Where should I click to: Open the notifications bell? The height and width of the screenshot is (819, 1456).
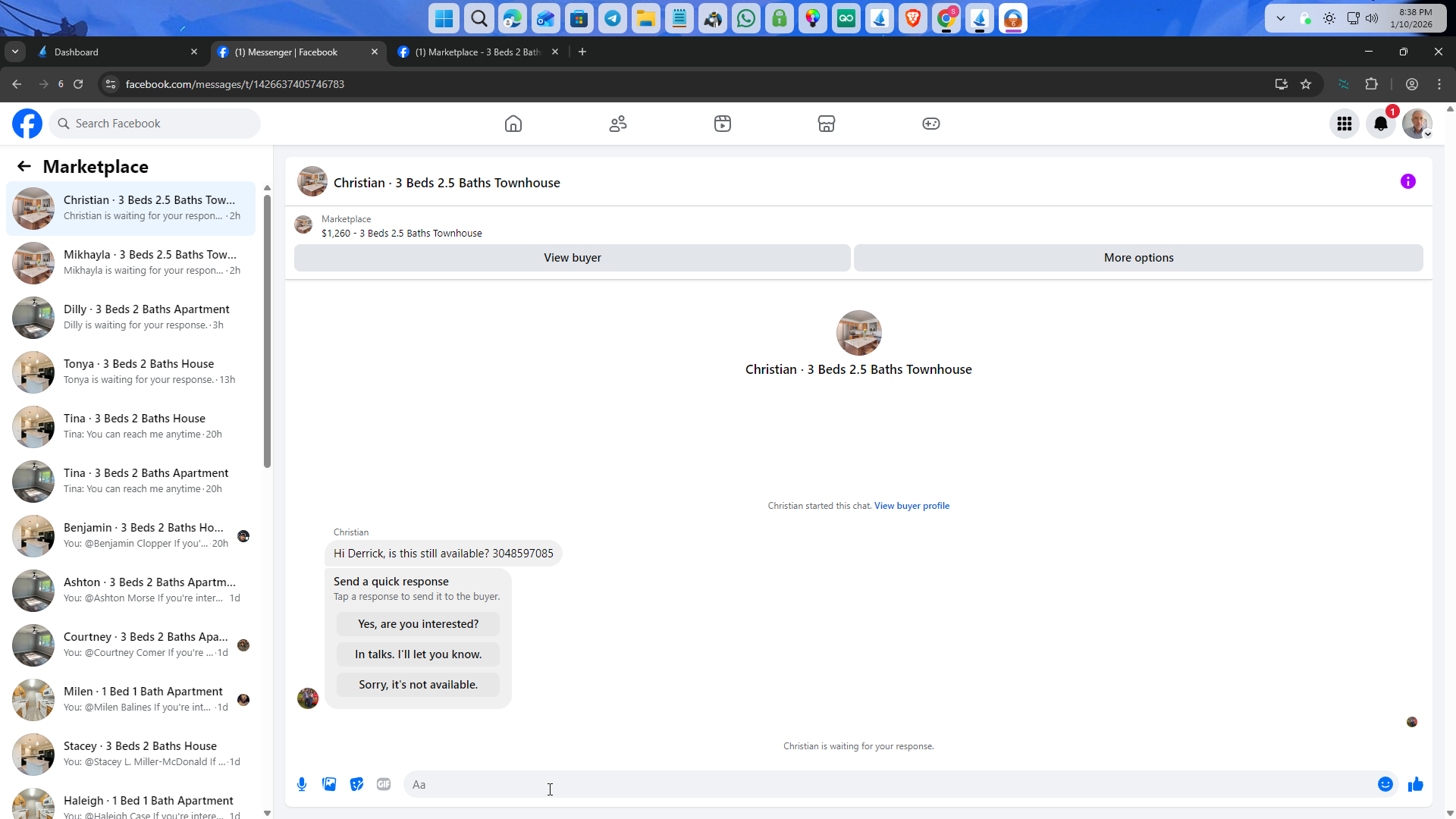pos(1381,124)
